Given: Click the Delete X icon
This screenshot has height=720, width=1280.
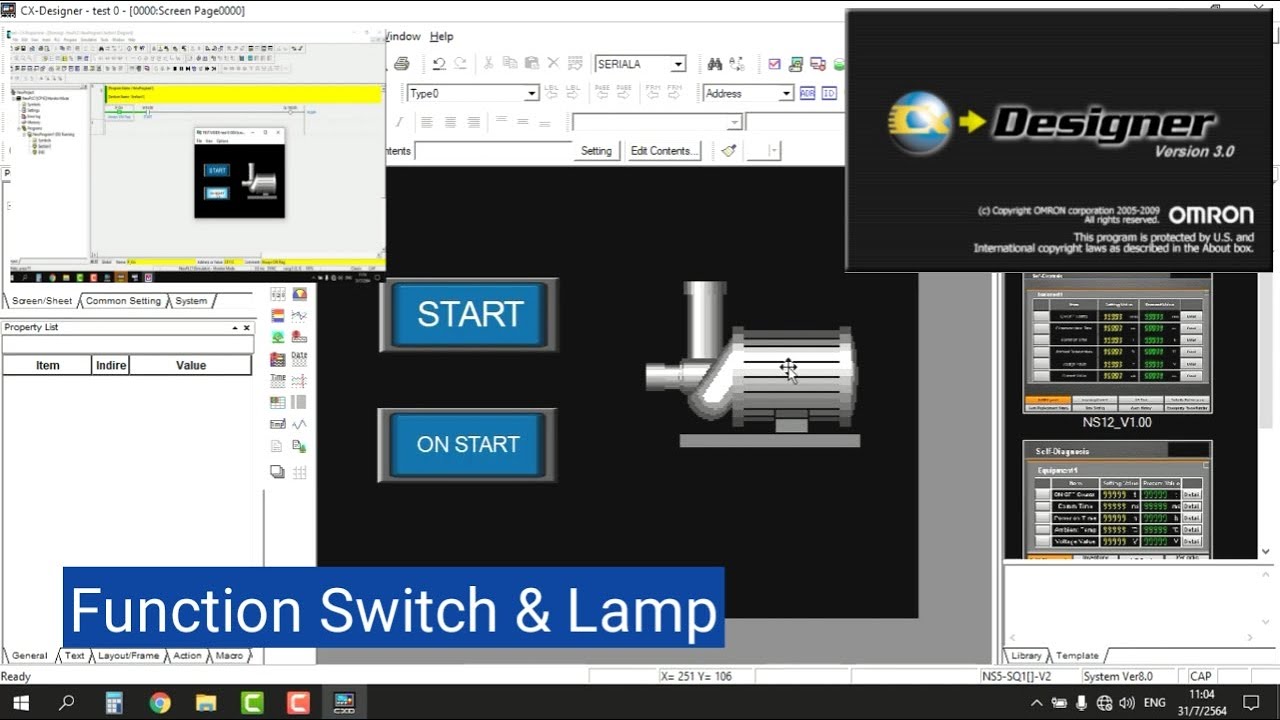Looking at the screenshot, I should click(x=553, y=63).
